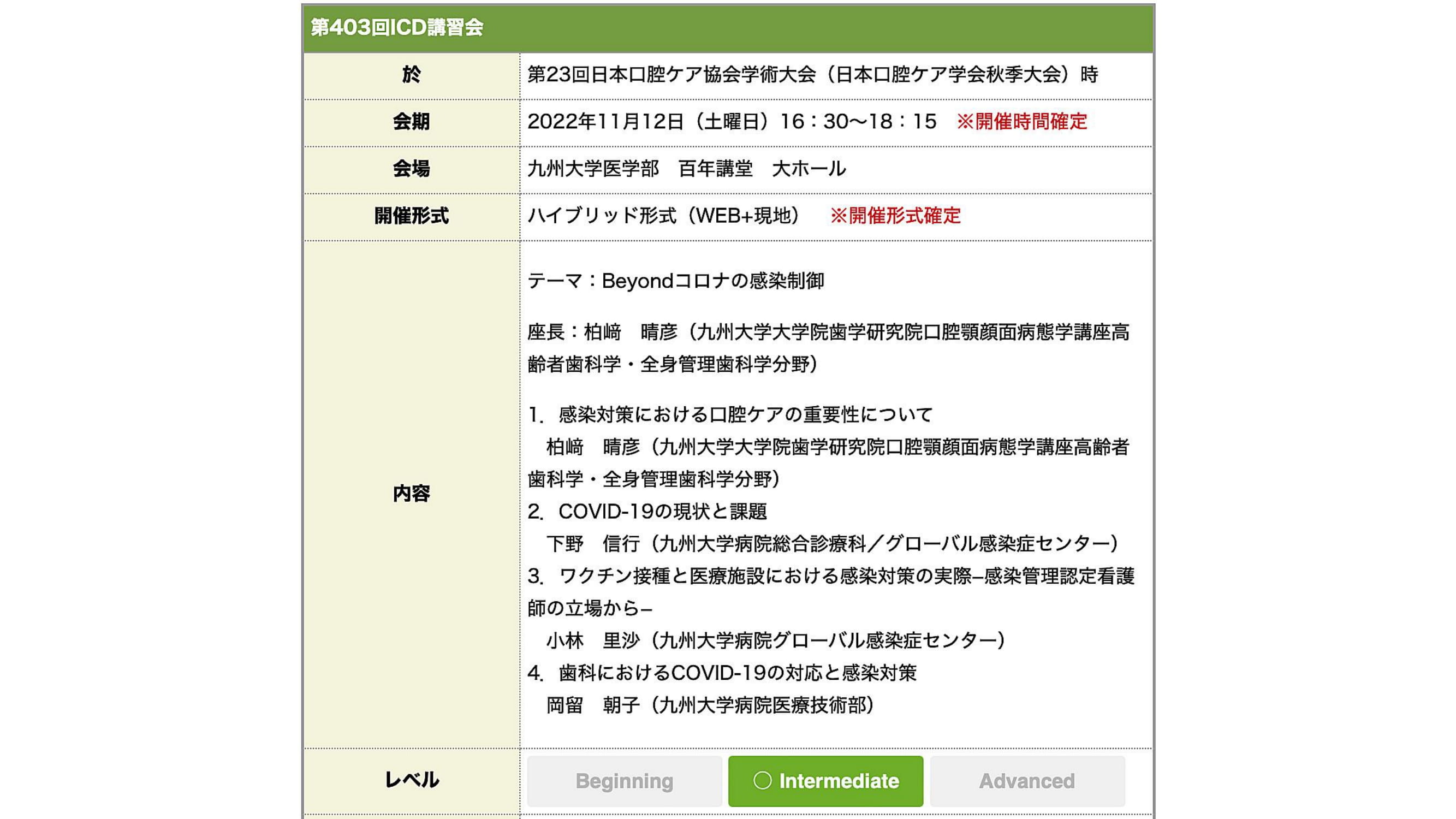
Task: Select the Beginning level button
Action: point(624,781)
